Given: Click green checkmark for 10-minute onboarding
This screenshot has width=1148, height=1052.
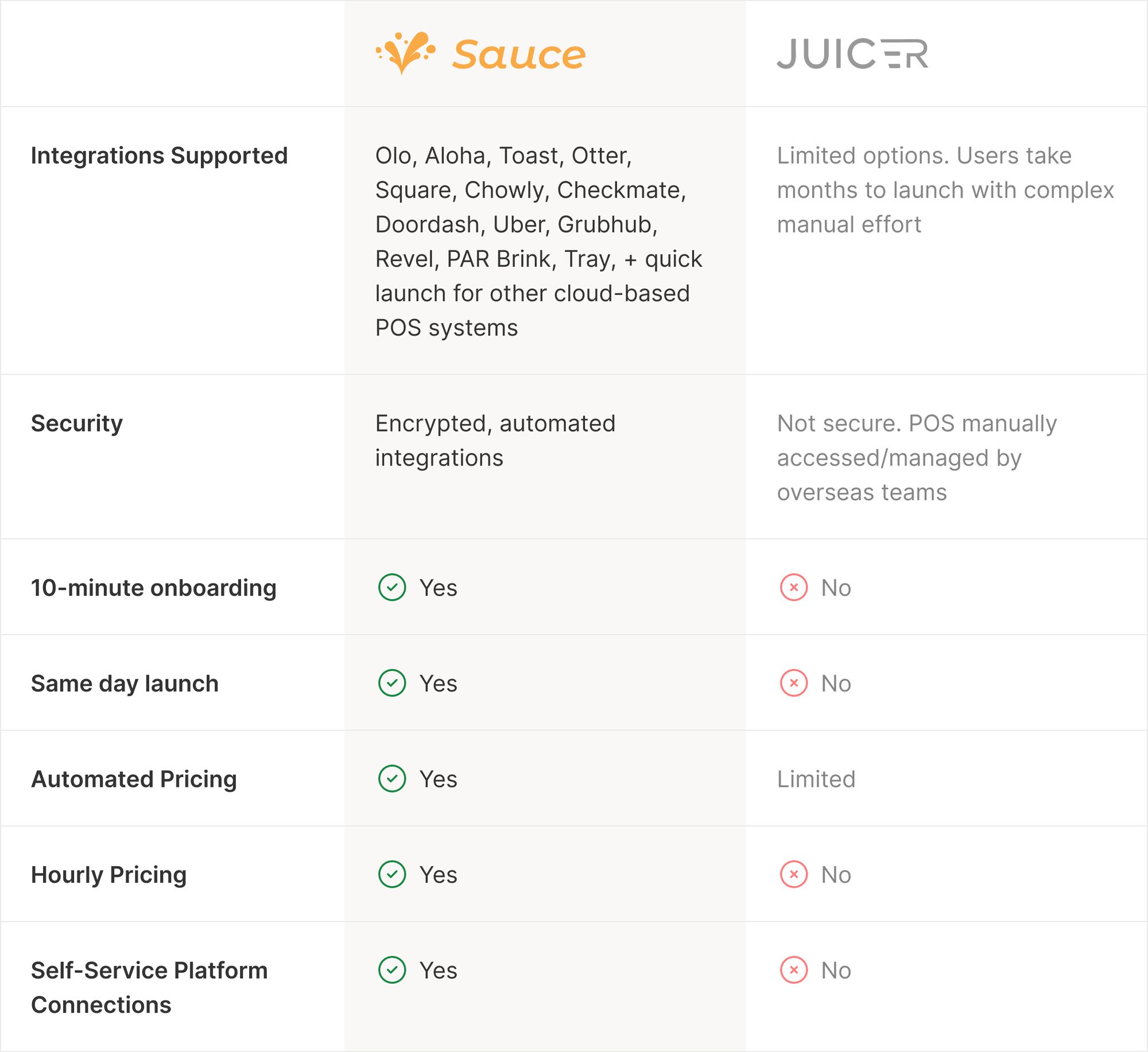Looking at the screenshot, I should 392,587.
